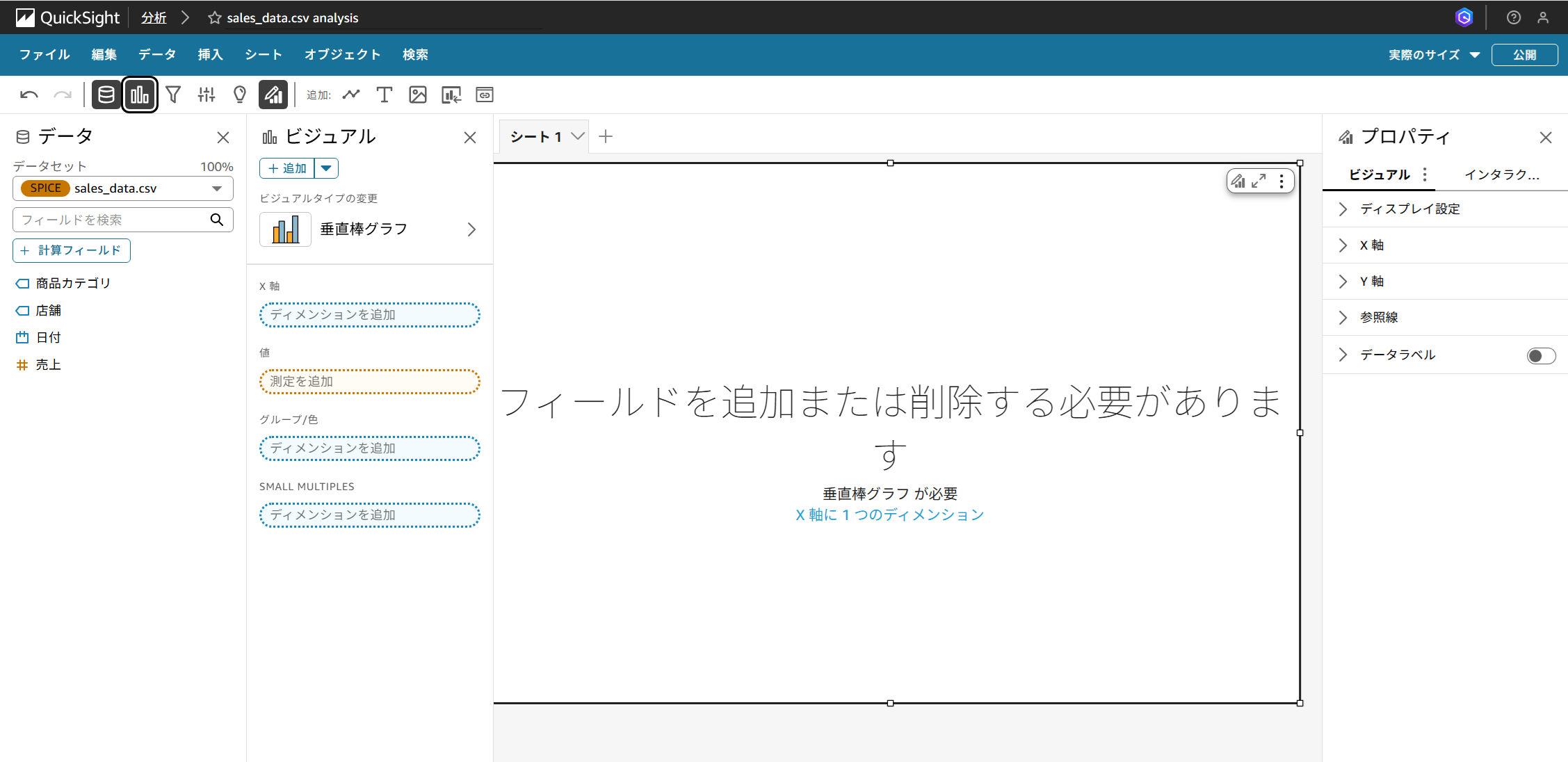Maximize the visual with expand arrows icon
The height and width of the screenshot is (762, 1568).
coord(1259,181)
